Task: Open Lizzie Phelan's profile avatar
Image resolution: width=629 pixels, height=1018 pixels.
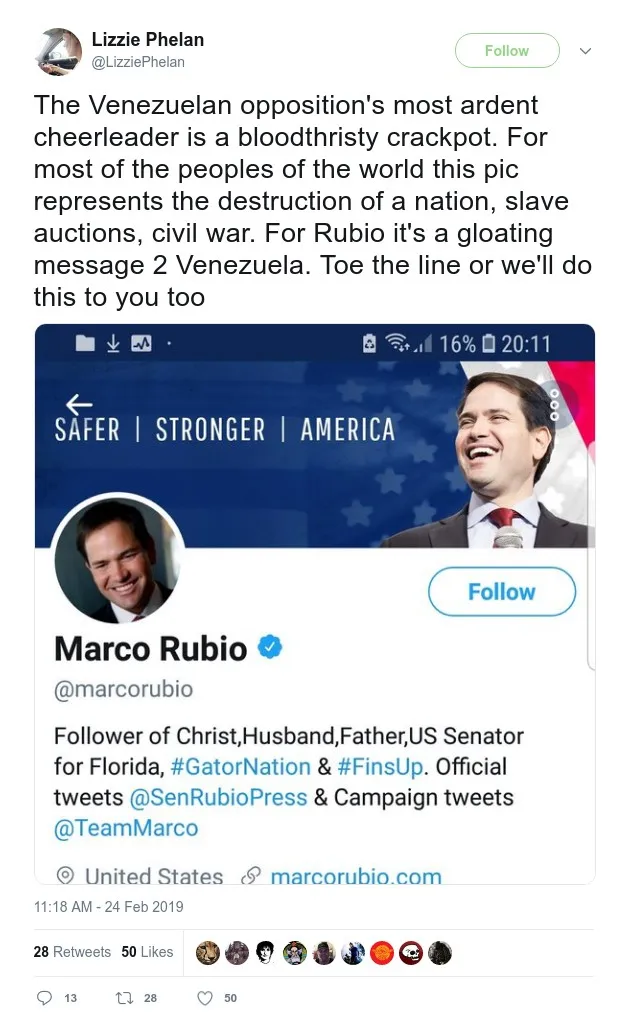Action: click(58, 52)
